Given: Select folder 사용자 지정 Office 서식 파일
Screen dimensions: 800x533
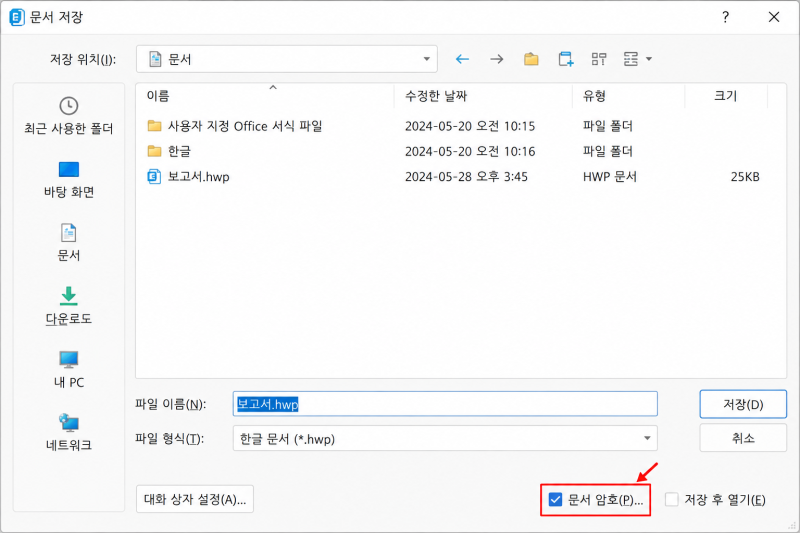Looking at the screenshot, I should (245, 126).
